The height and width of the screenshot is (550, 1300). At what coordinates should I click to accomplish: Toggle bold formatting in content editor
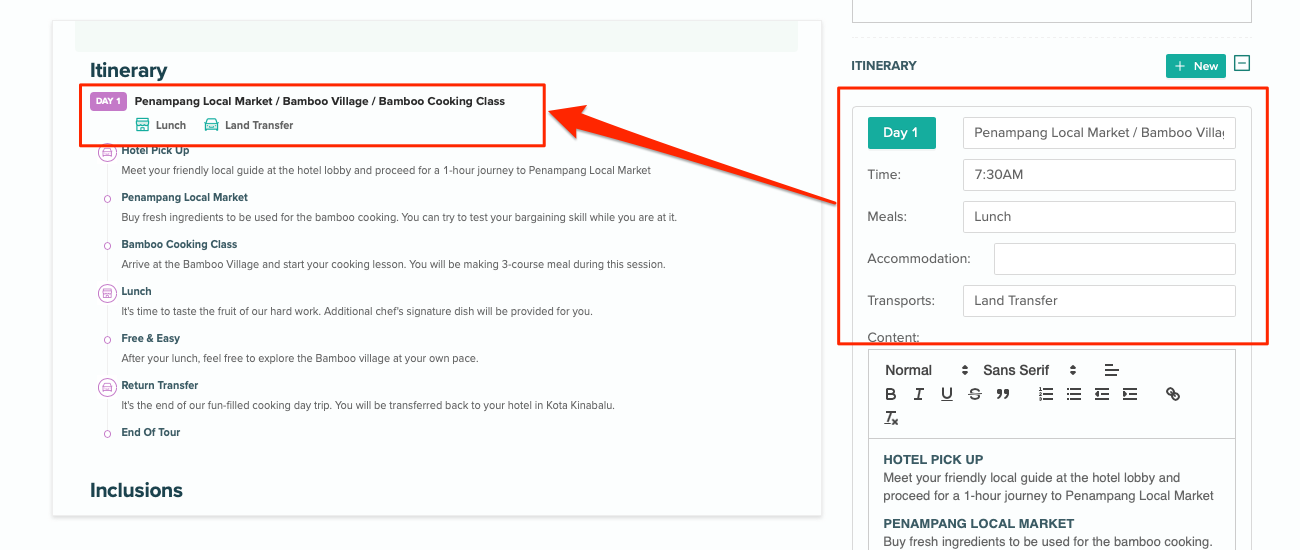(891, 394)
